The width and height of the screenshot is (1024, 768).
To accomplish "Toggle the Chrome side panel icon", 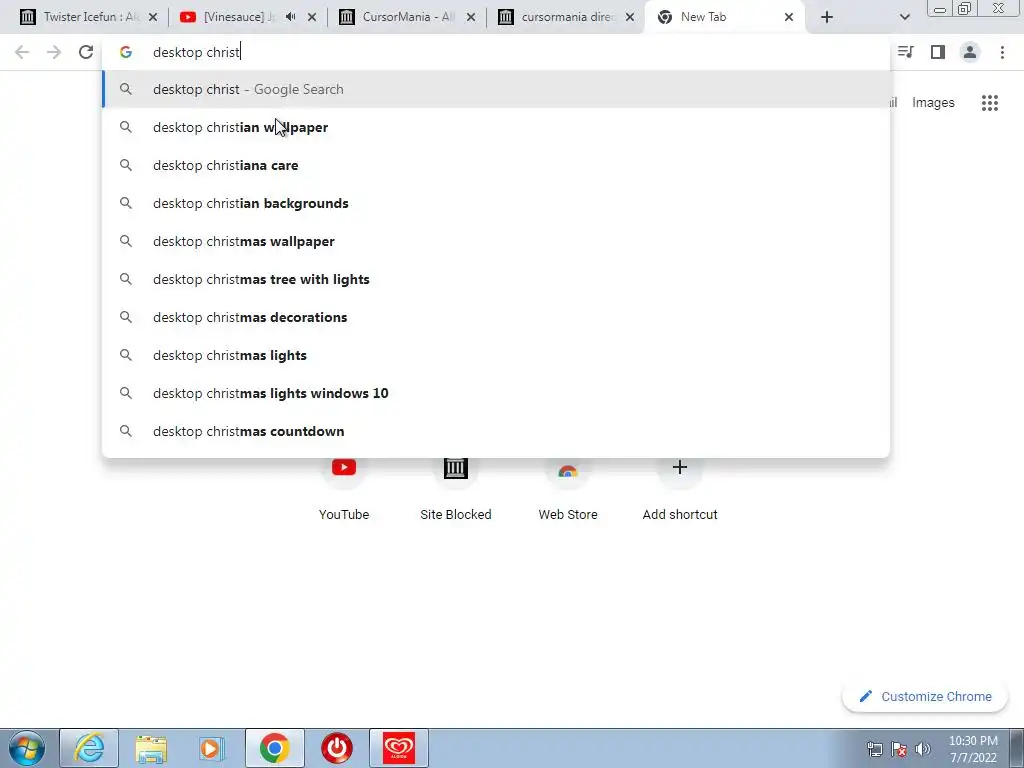I will 938,52.
